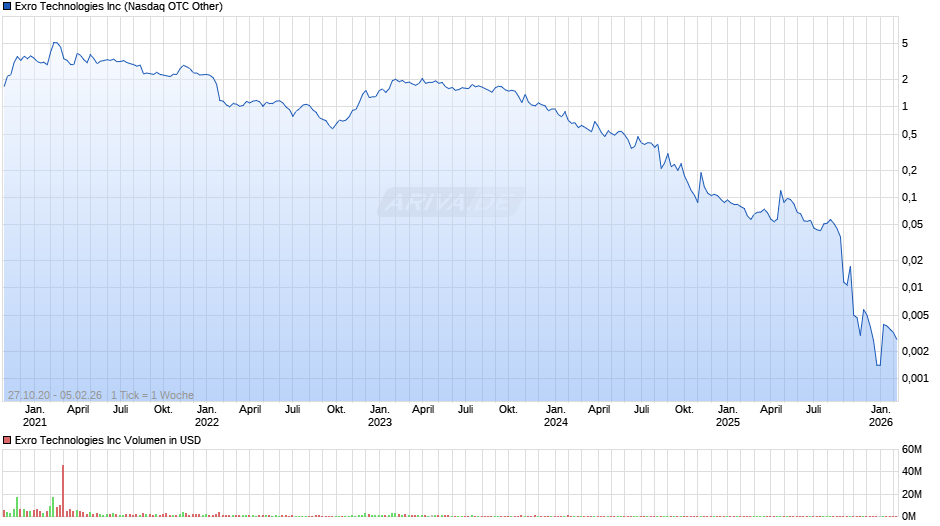Click the price axis value '0,005'
Viewport: 940px width, 526px height.
point(915,315)
